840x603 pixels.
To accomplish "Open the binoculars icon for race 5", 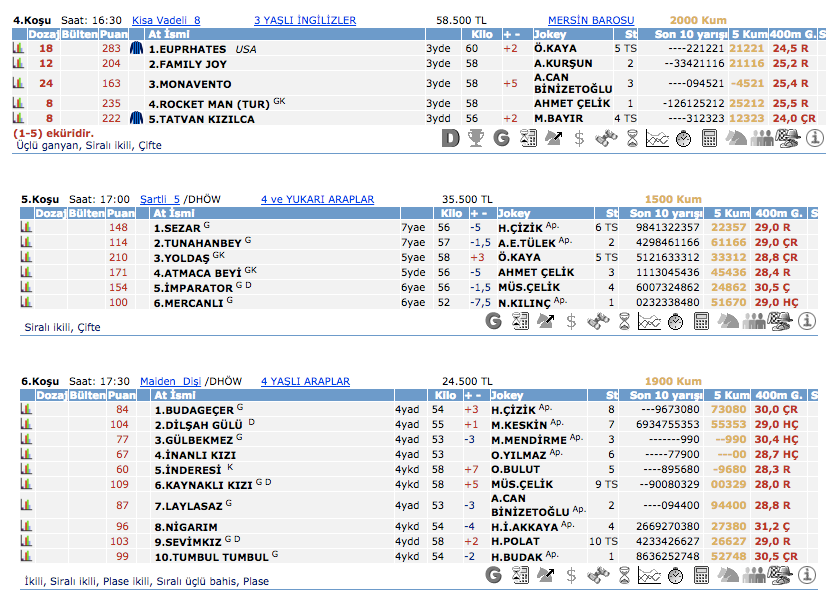I will click(x=600, y=321).
